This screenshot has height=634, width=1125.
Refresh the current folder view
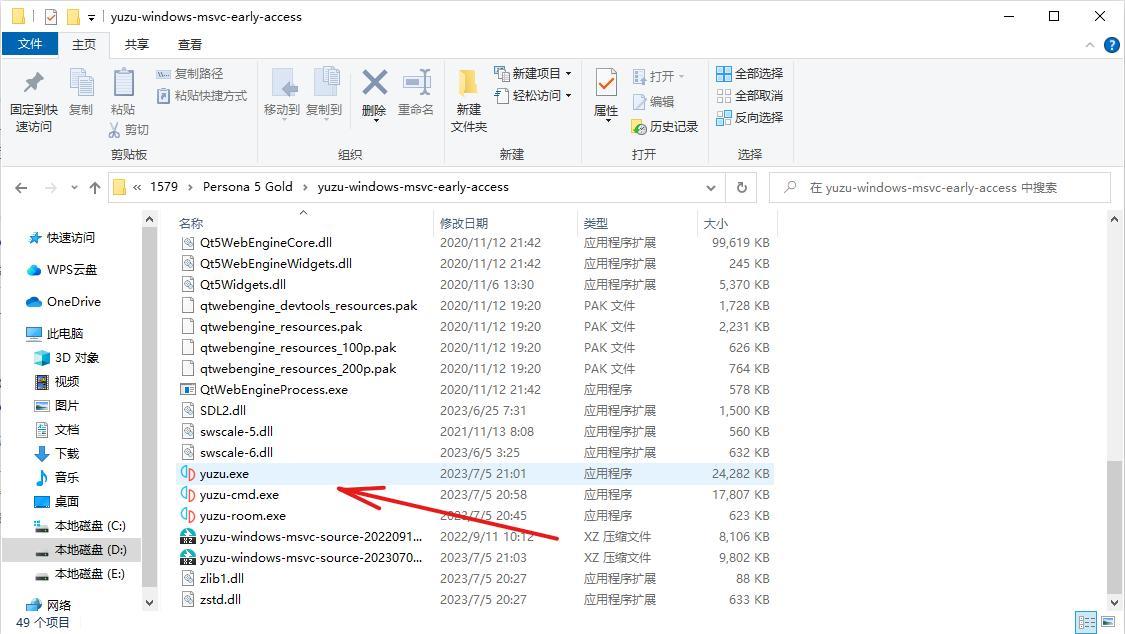[742, 187]
